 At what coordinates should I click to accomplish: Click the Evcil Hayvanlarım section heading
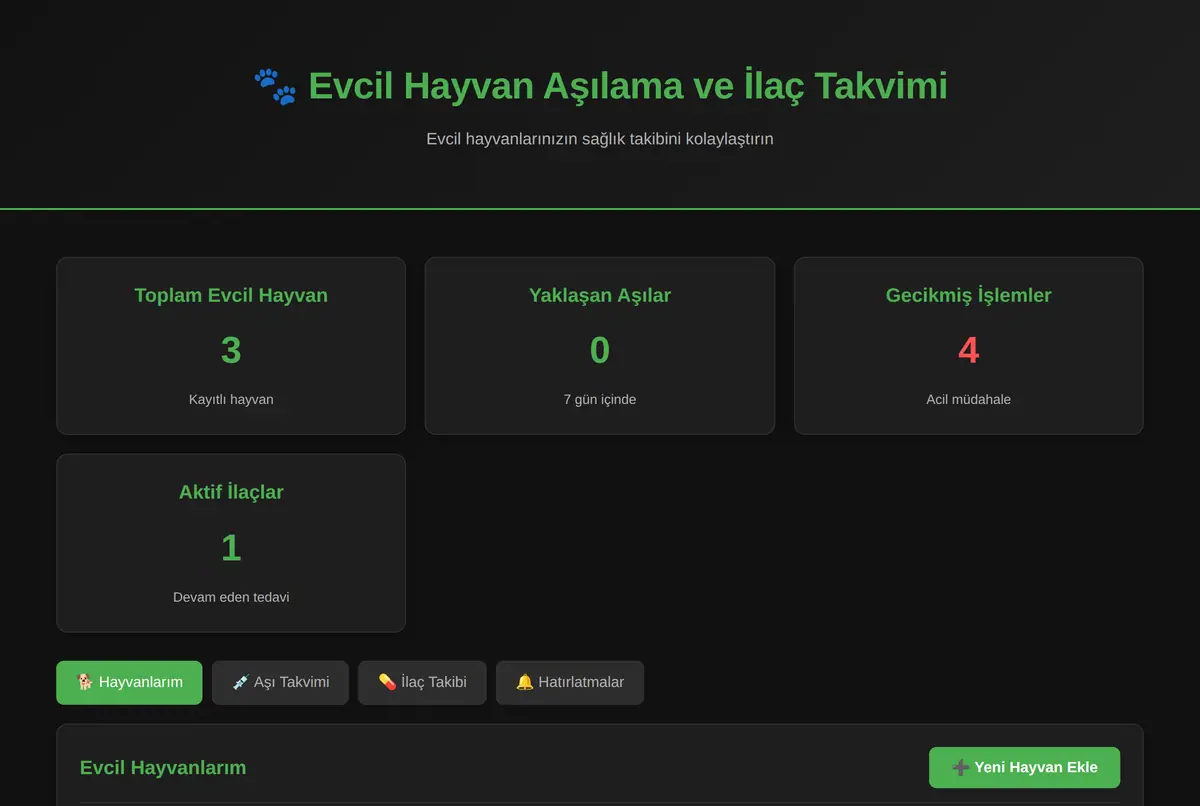(x=163, y=767)
